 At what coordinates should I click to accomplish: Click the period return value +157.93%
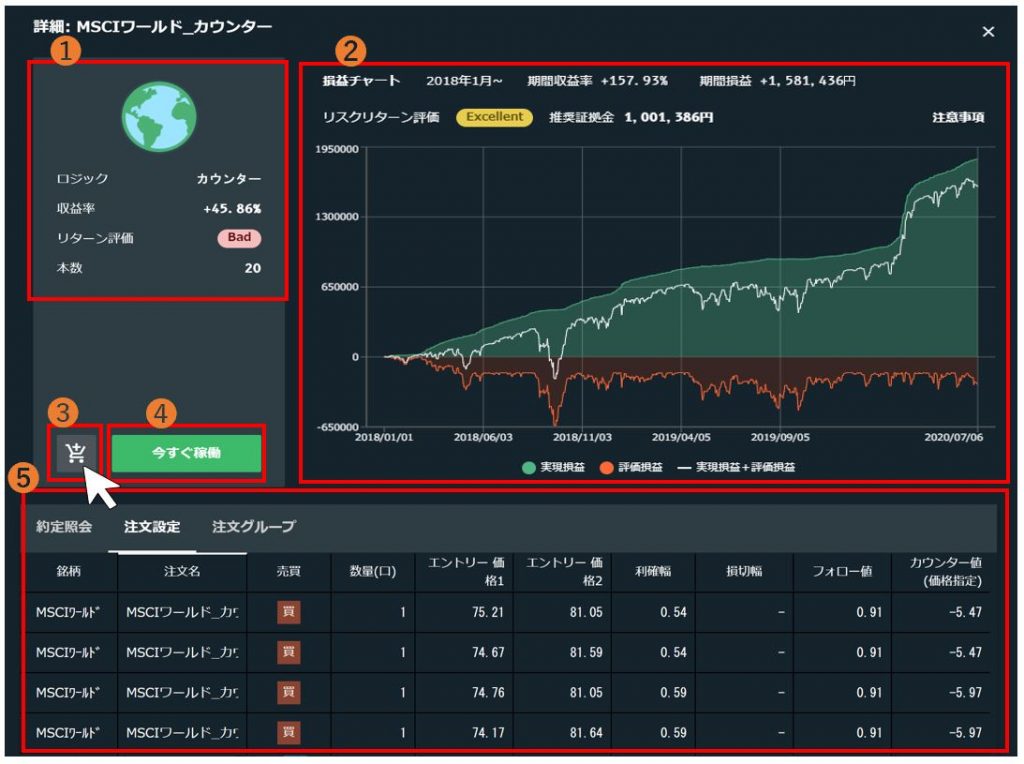click(634, 81)
